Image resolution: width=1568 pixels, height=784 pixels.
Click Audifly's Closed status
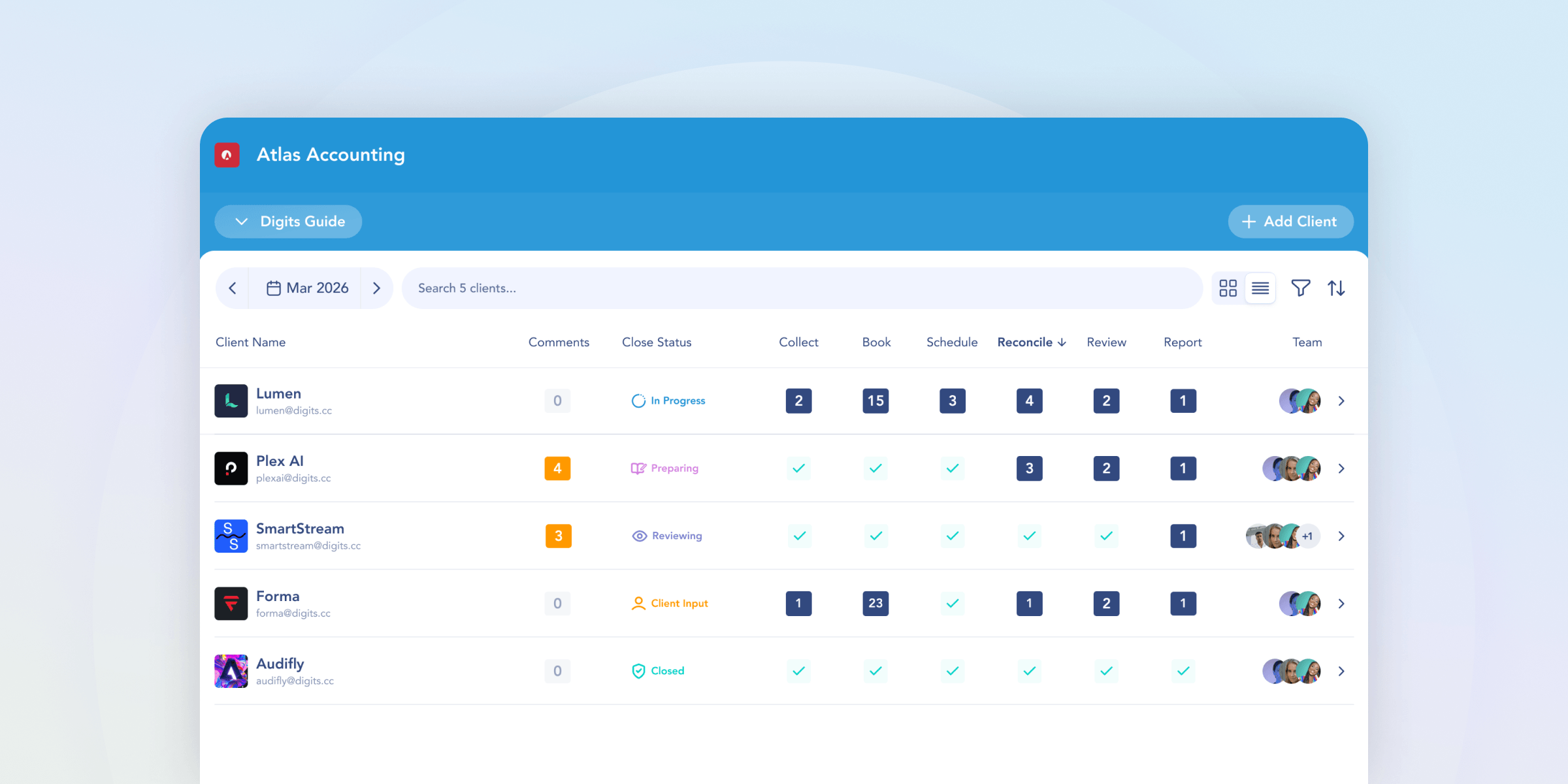(x=658, y=671)
